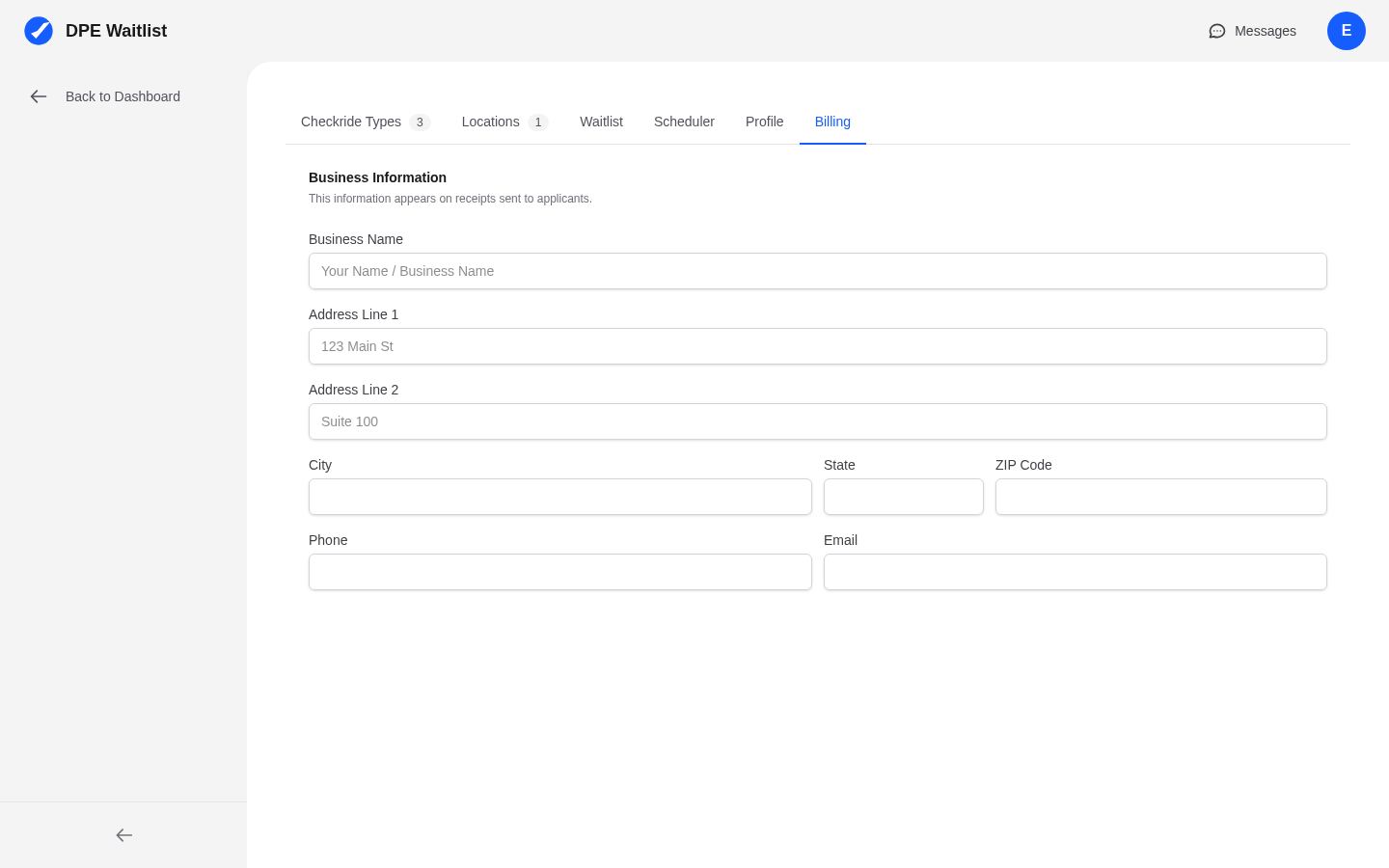
Task: Select the active Billing tab
Action: coord(832,122)
